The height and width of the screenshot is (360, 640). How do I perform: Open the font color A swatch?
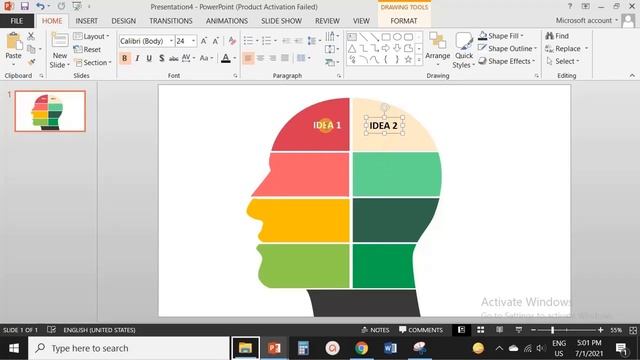[x=226, y=58]
